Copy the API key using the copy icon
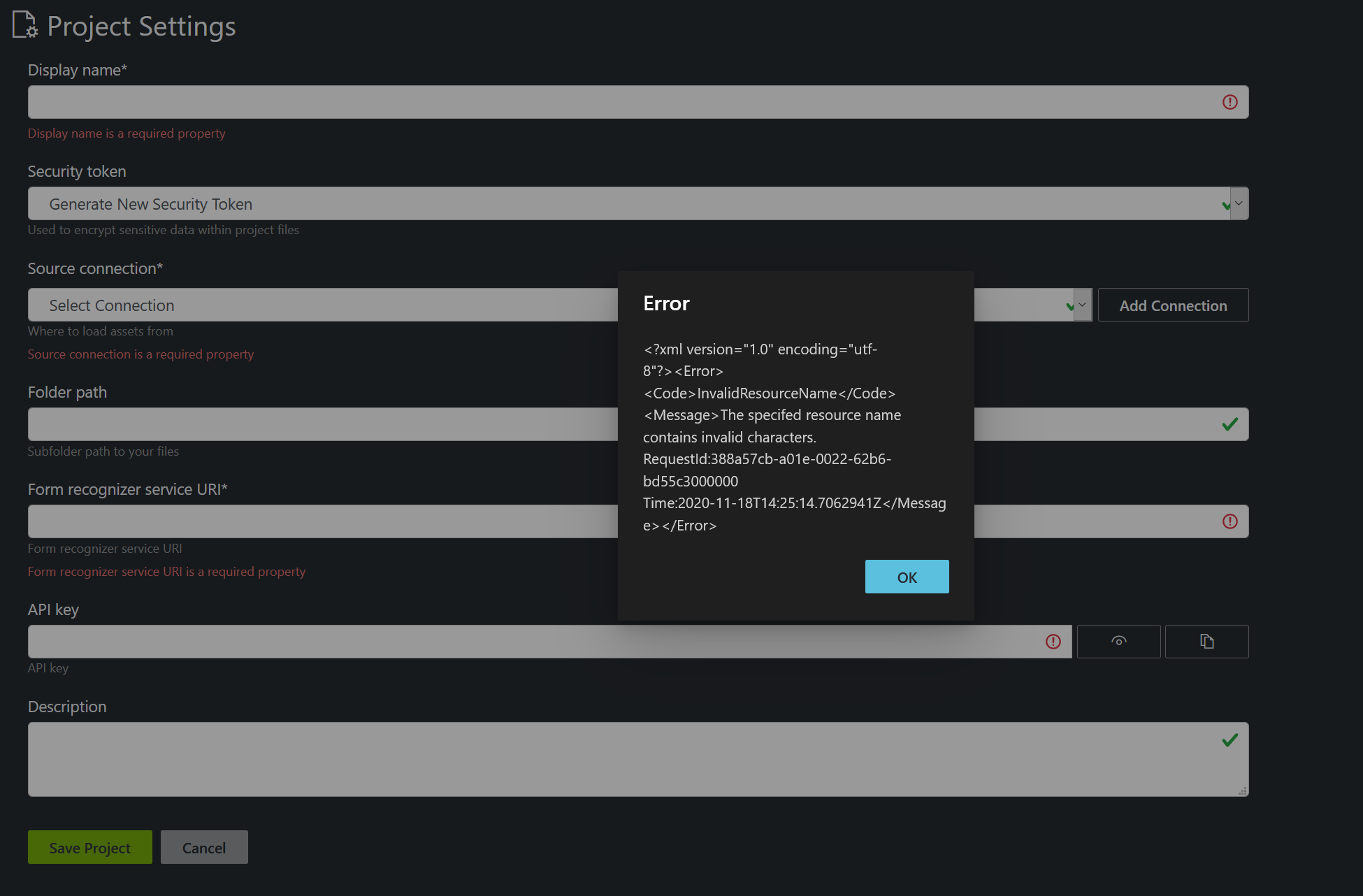Viewport: 1363px width, 896px height. pos(1206,641)
